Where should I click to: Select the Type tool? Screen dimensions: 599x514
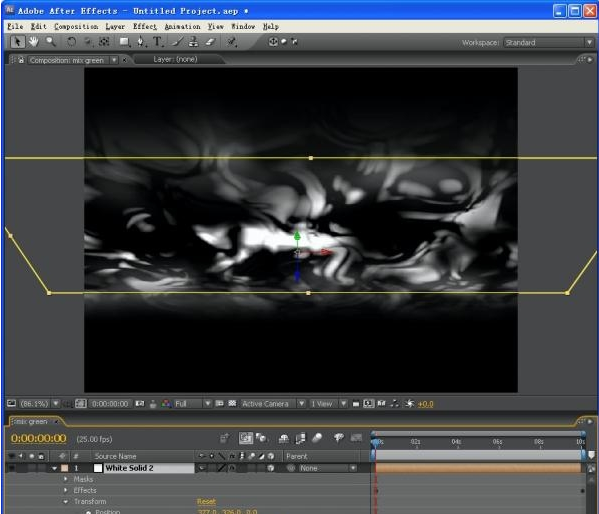pyautogui.click(x=157, y=42)
